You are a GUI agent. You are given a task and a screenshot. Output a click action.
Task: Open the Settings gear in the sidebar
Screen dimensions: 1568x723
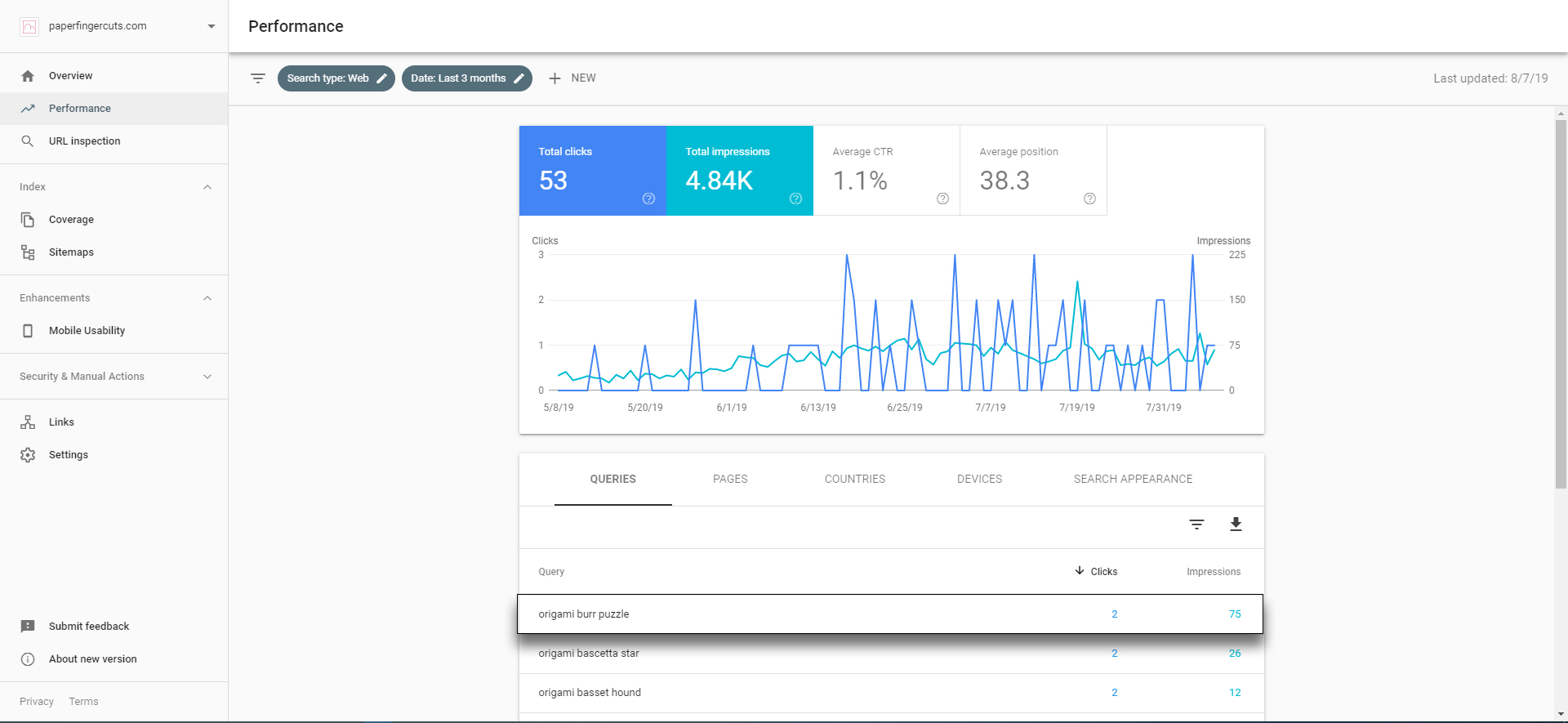coord(28,455)
